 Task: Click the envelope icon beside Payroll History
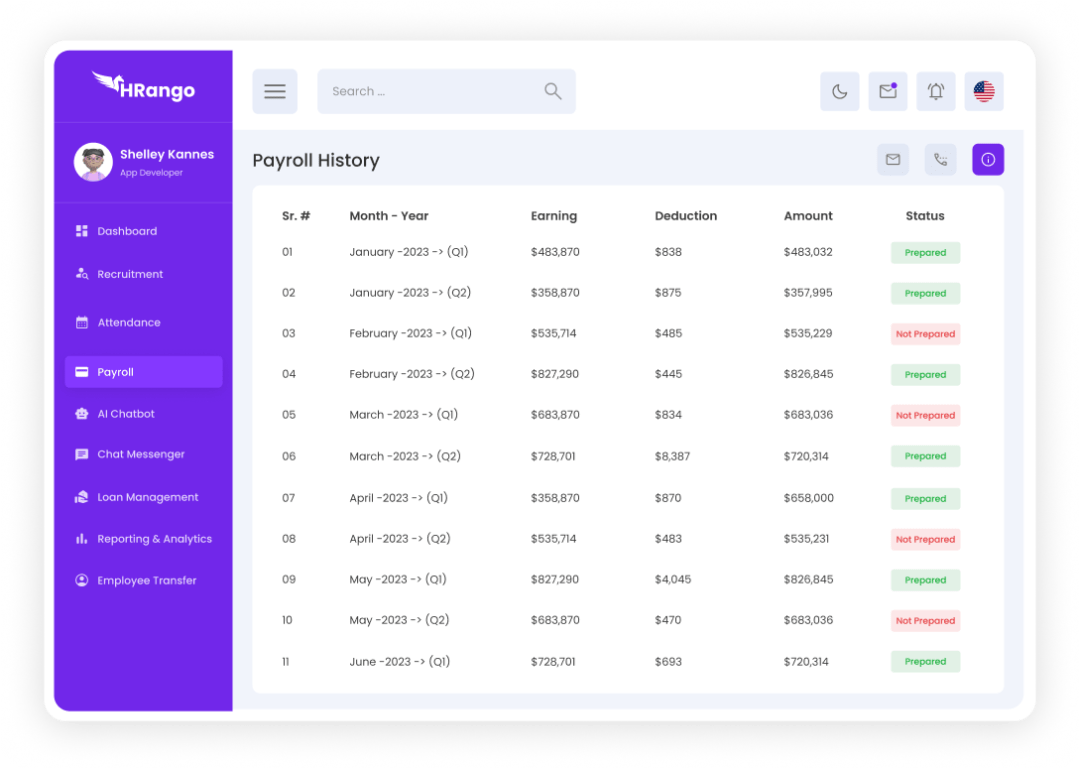[x=893, y=160]
